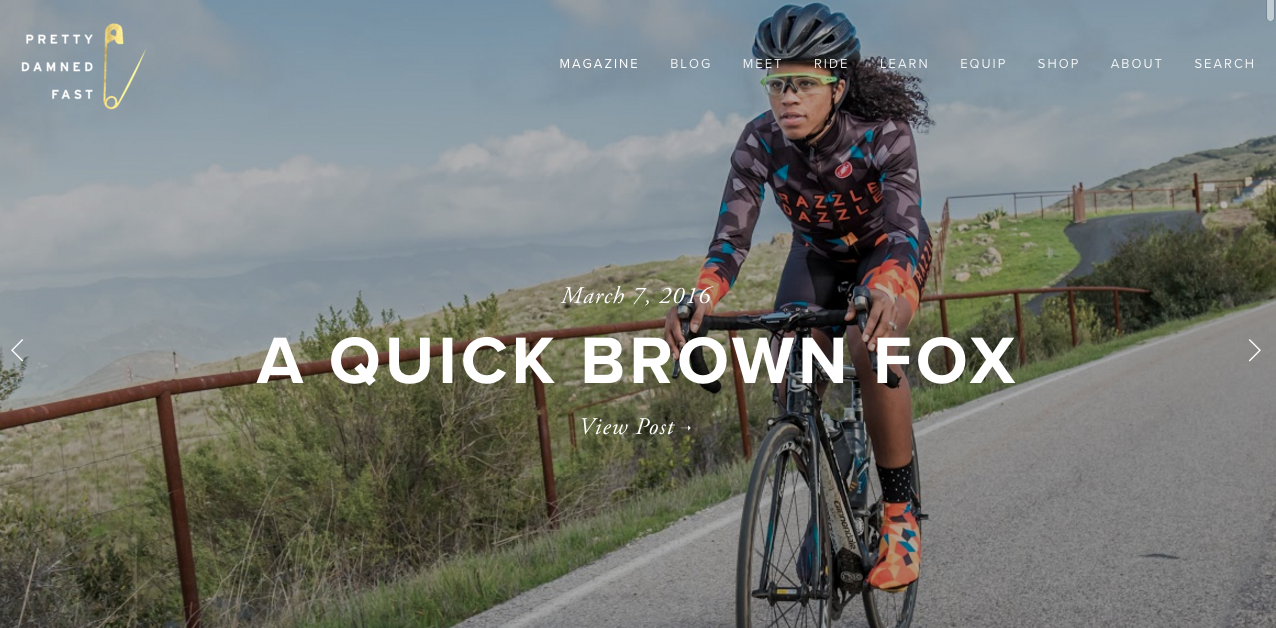Choose Equip from the top navigation
The width and height of the screenshot is (1276, 628).
point(983,64)
